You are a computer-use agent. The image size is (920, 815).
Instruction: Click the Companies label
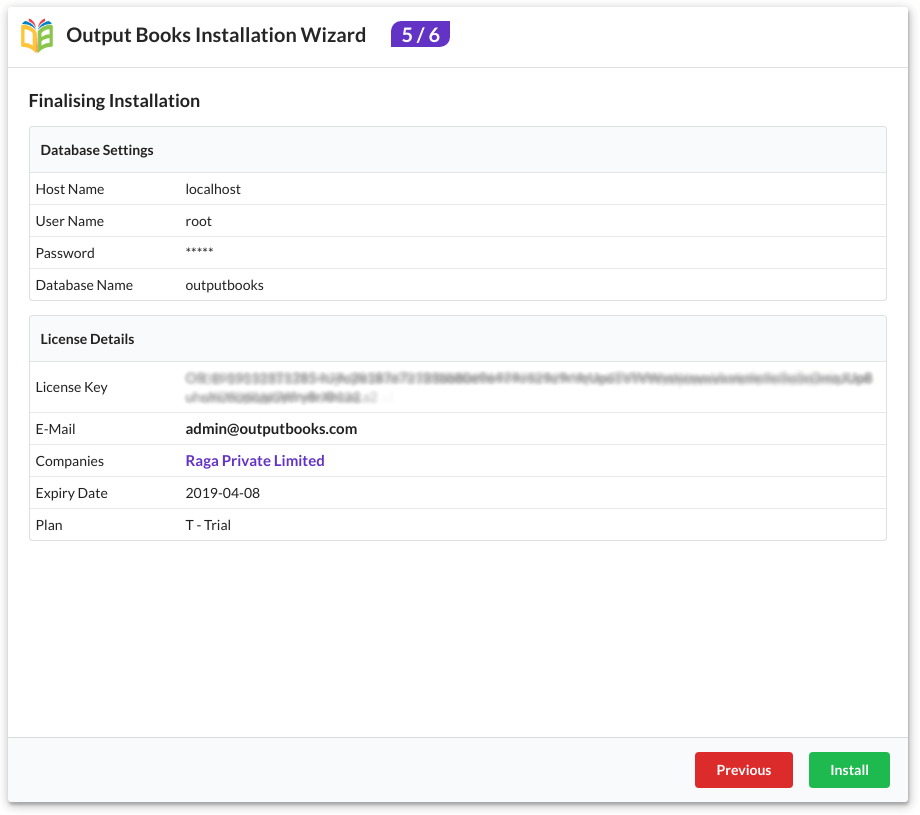click(x=70, y=461)
